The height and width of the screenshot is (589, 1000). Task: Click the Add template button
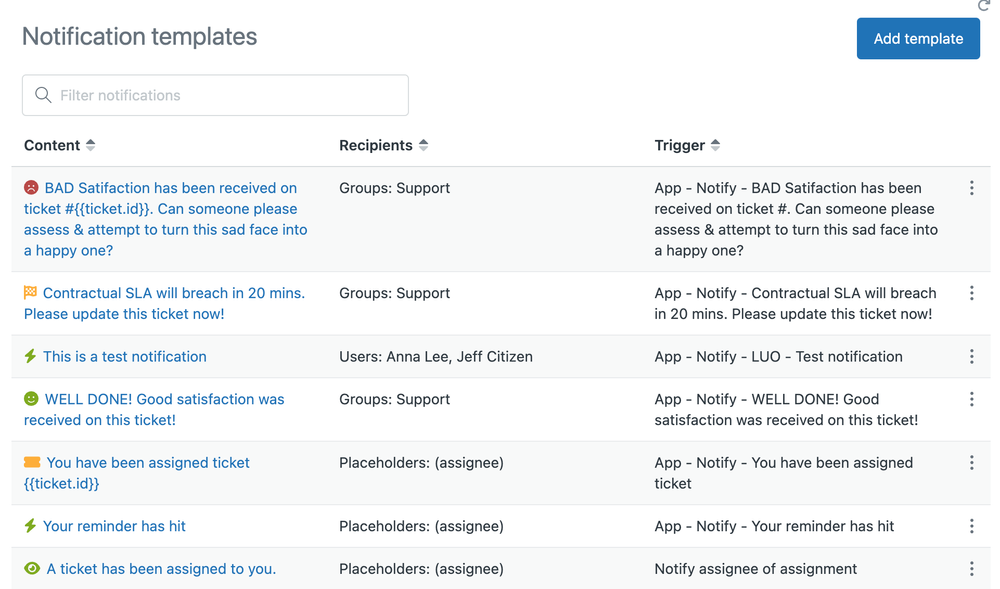pos(917,38)
